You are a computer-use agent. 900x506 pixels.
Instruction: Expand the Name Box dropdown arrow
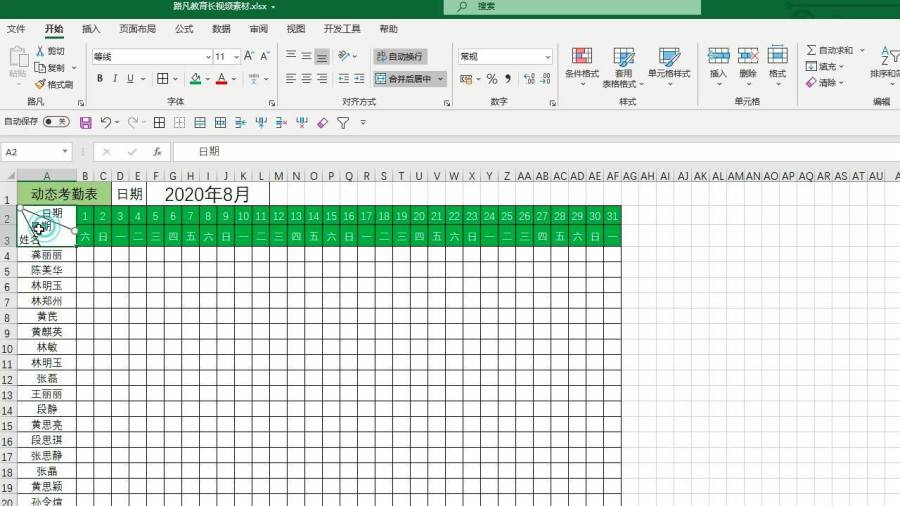65,151
